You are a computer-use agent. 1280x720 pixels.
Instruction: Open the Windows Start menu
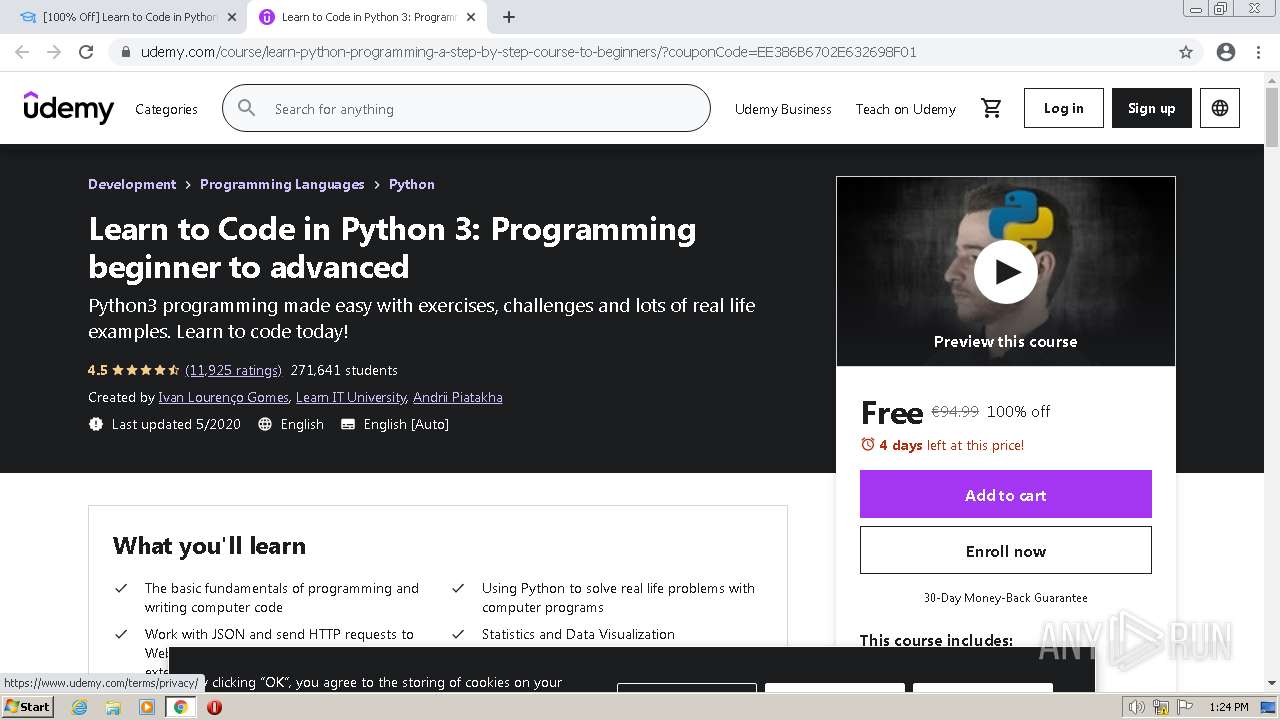[x=28, y=707]
